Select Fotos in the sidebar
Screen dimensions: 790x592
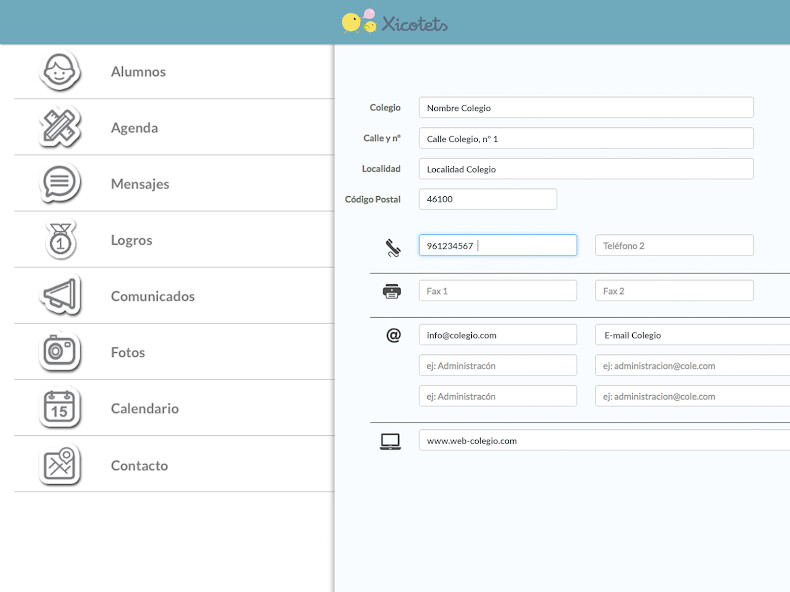pyautogui.click(x=174, y=352)
